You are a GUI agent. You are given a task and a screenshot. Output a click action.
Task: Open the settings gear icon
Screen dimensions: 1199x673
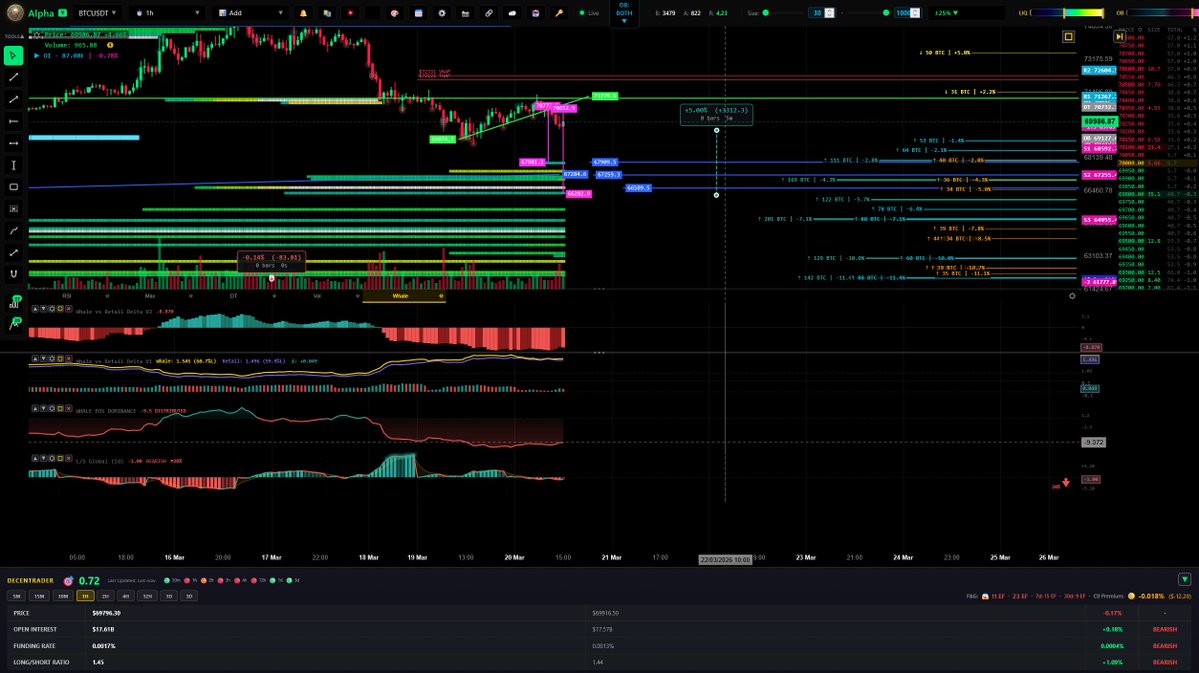442,13
